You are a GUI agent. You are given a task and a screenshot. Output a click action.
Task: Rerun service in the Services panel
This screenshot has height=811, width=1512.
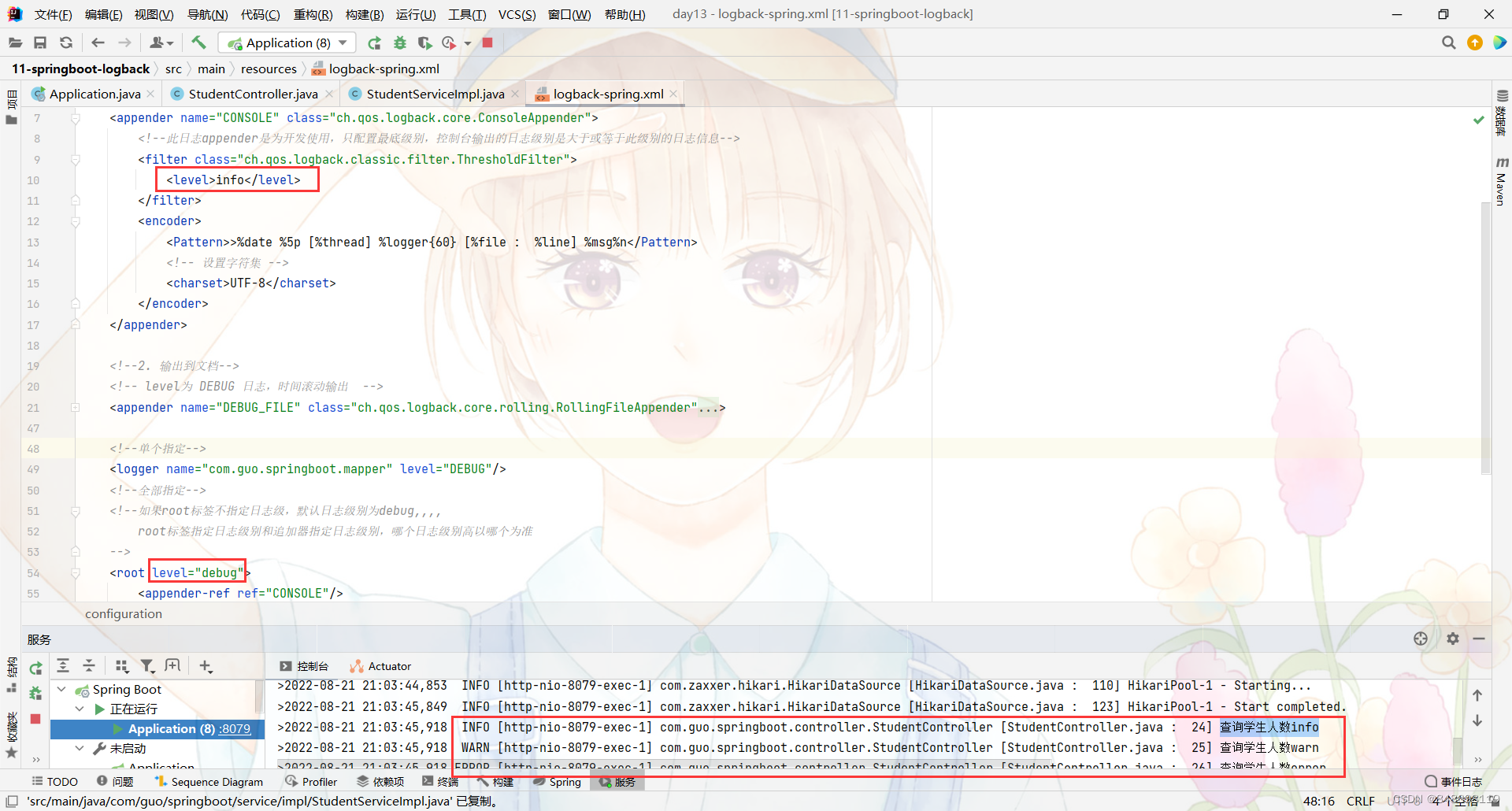click(35, 668)
